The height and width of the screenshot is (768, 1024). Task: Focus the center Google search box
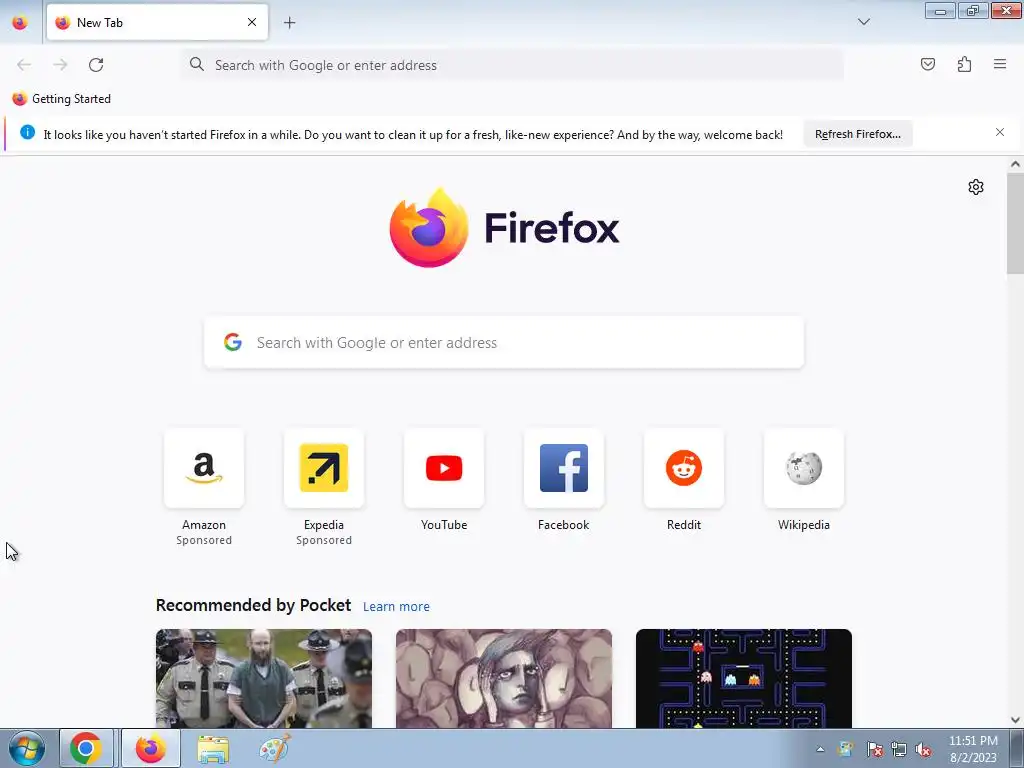pos(504,342)
